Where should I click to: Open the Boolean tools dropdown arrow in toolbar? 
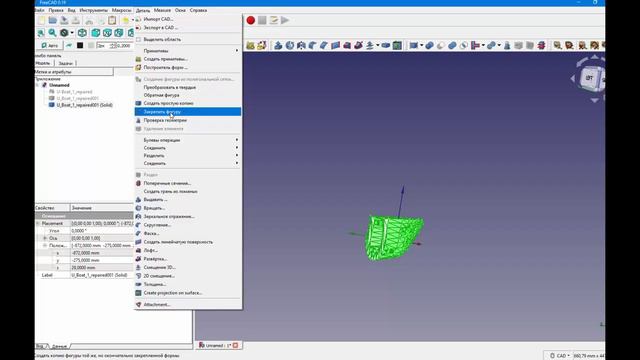pos(421,45)
